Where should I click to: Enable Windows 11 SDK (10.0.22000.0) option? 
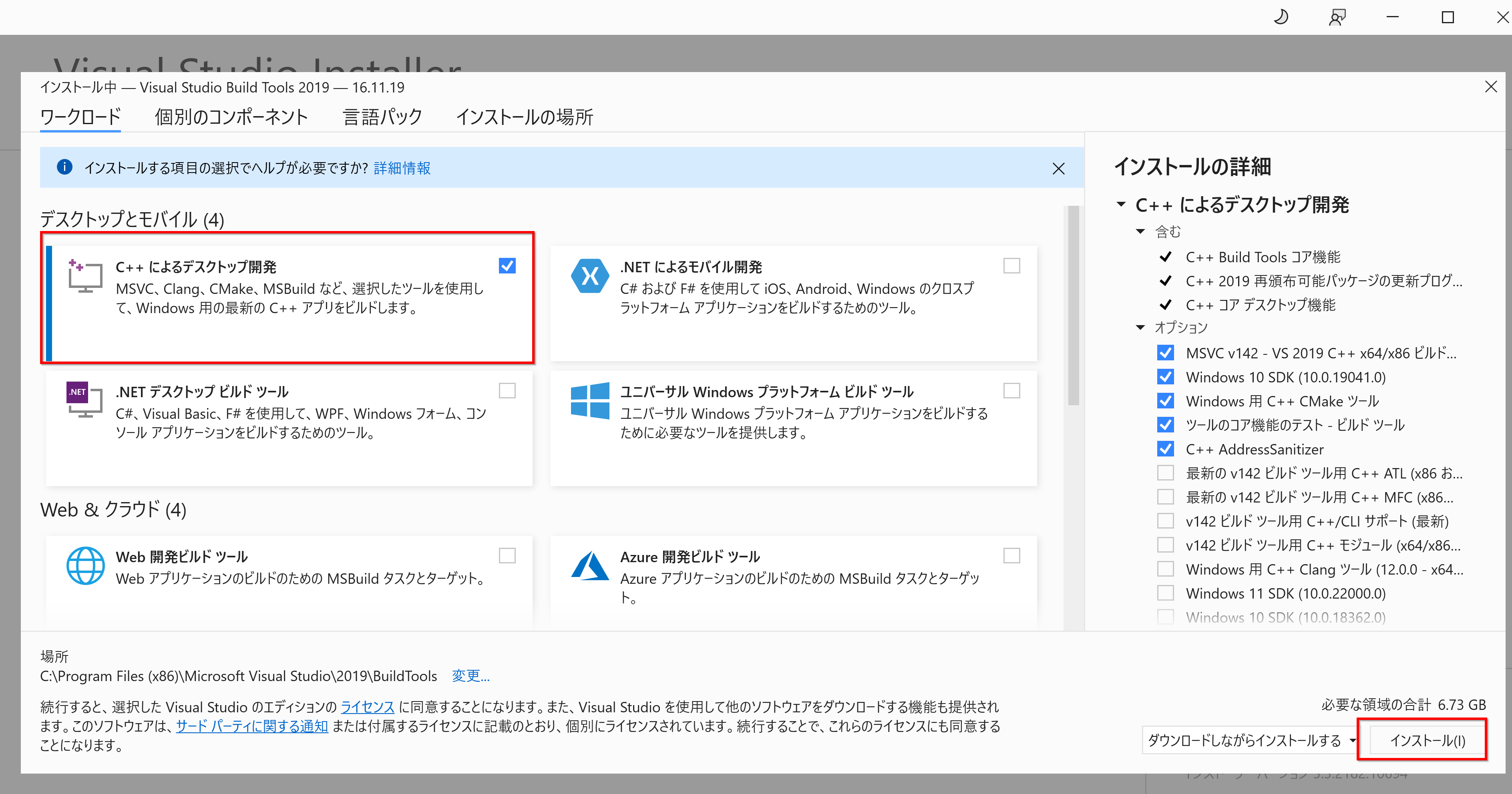(x=1165, y=593)
